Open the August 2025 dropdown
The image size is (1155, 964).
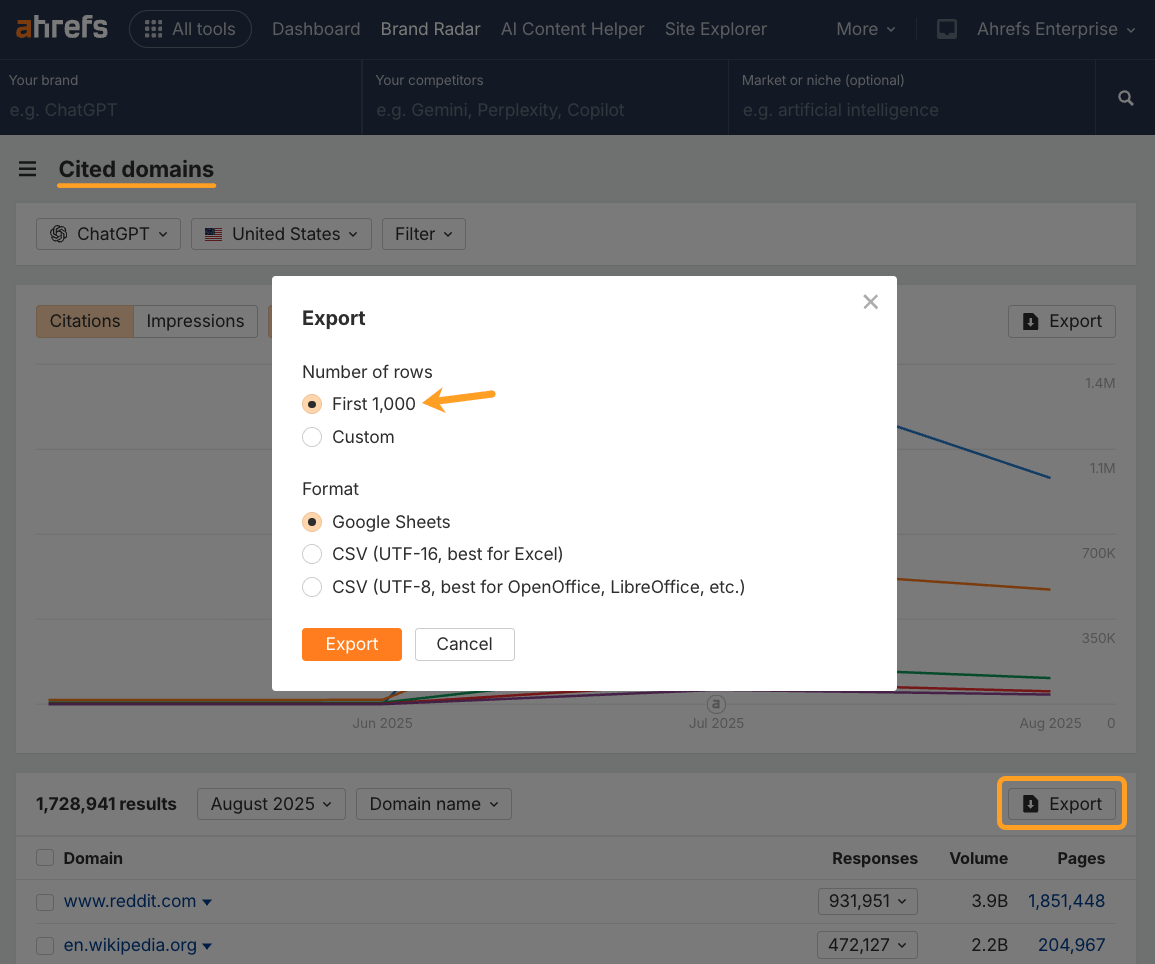270,803
